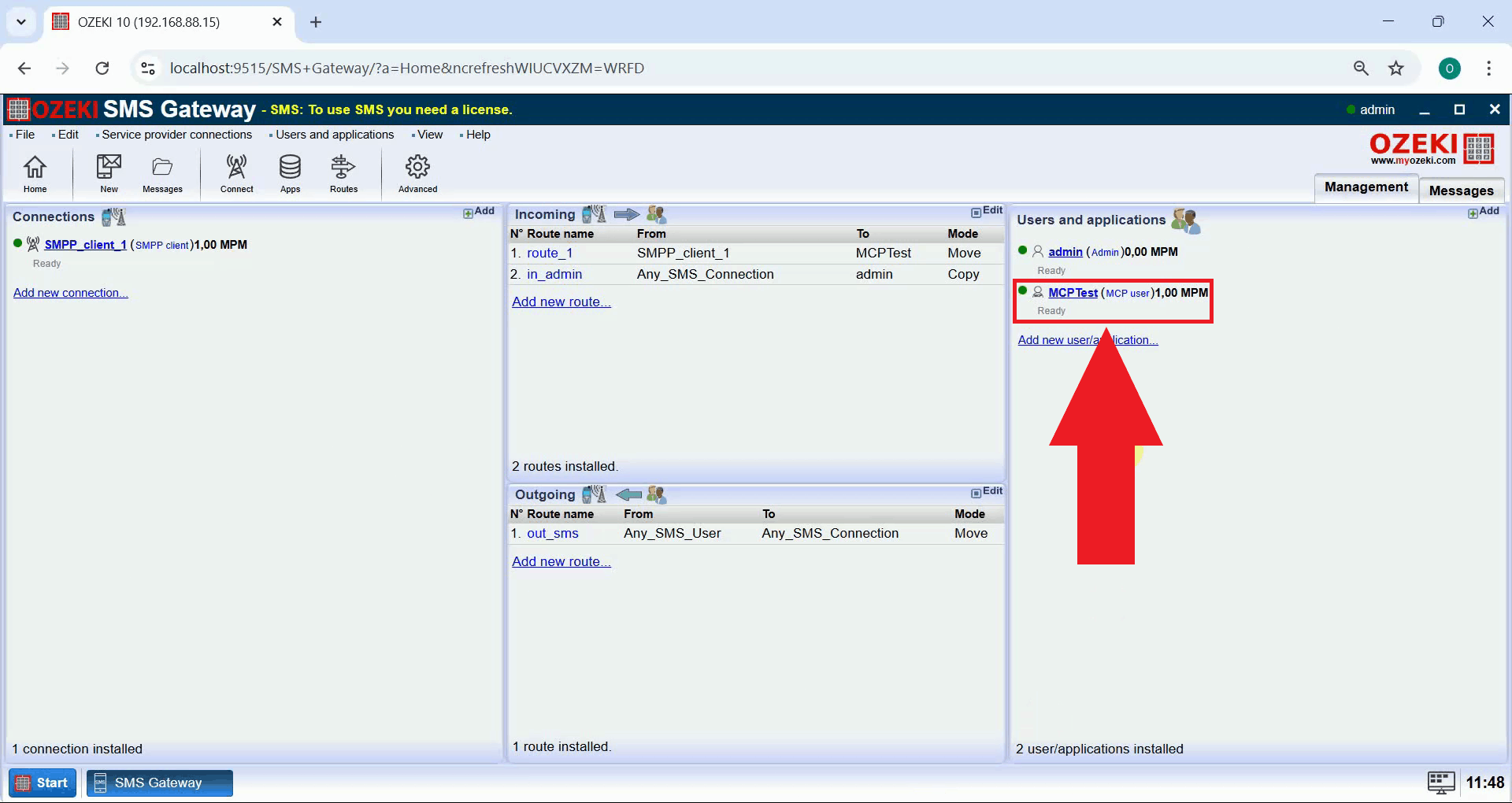Click Any_SMS_User in the out_sms row
The width and height of the screenshot is (1512, 803).
(672, 533)
